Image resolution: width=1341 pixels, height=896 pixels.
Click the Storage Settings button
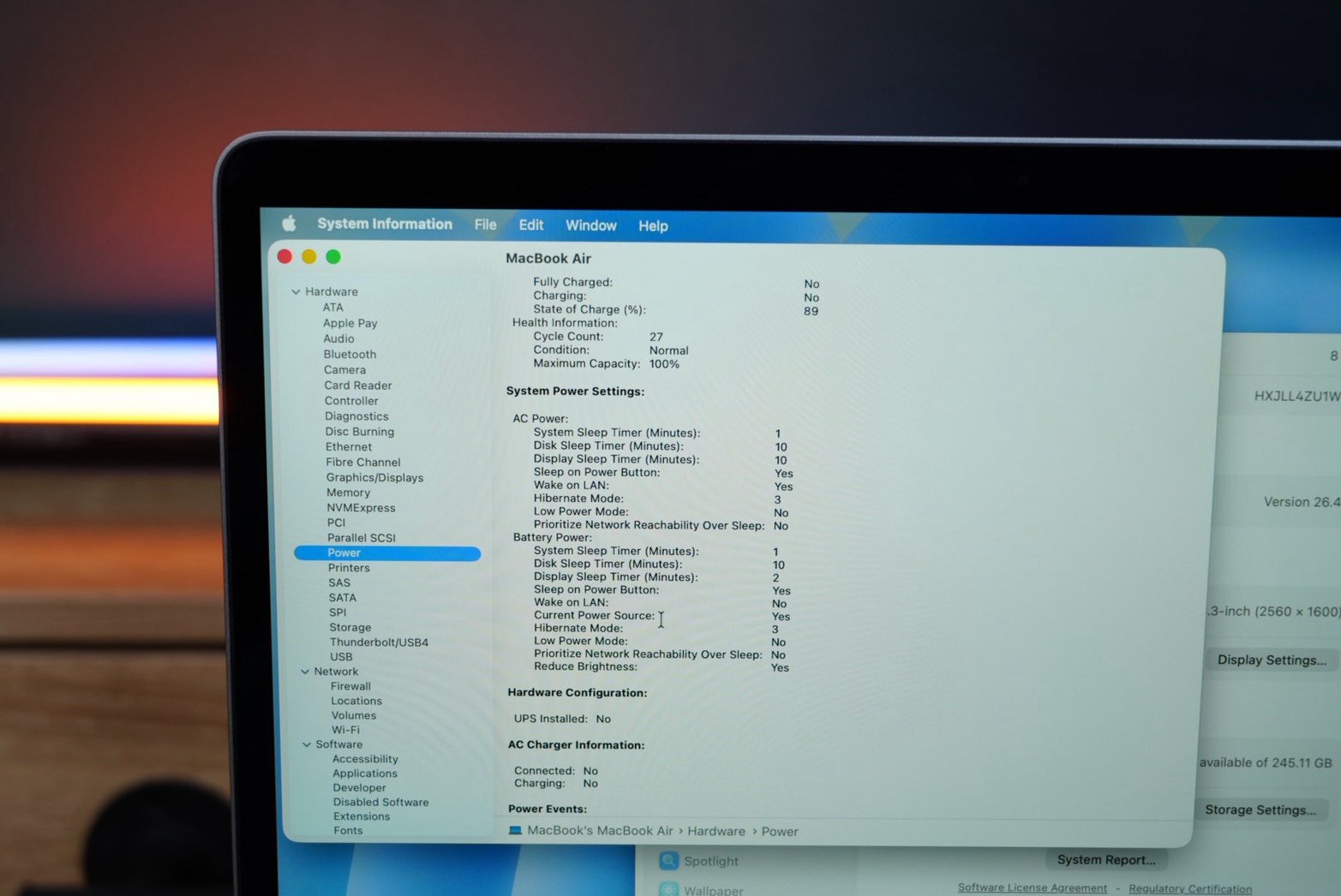pyautogui.click(x=1259, y=809)
